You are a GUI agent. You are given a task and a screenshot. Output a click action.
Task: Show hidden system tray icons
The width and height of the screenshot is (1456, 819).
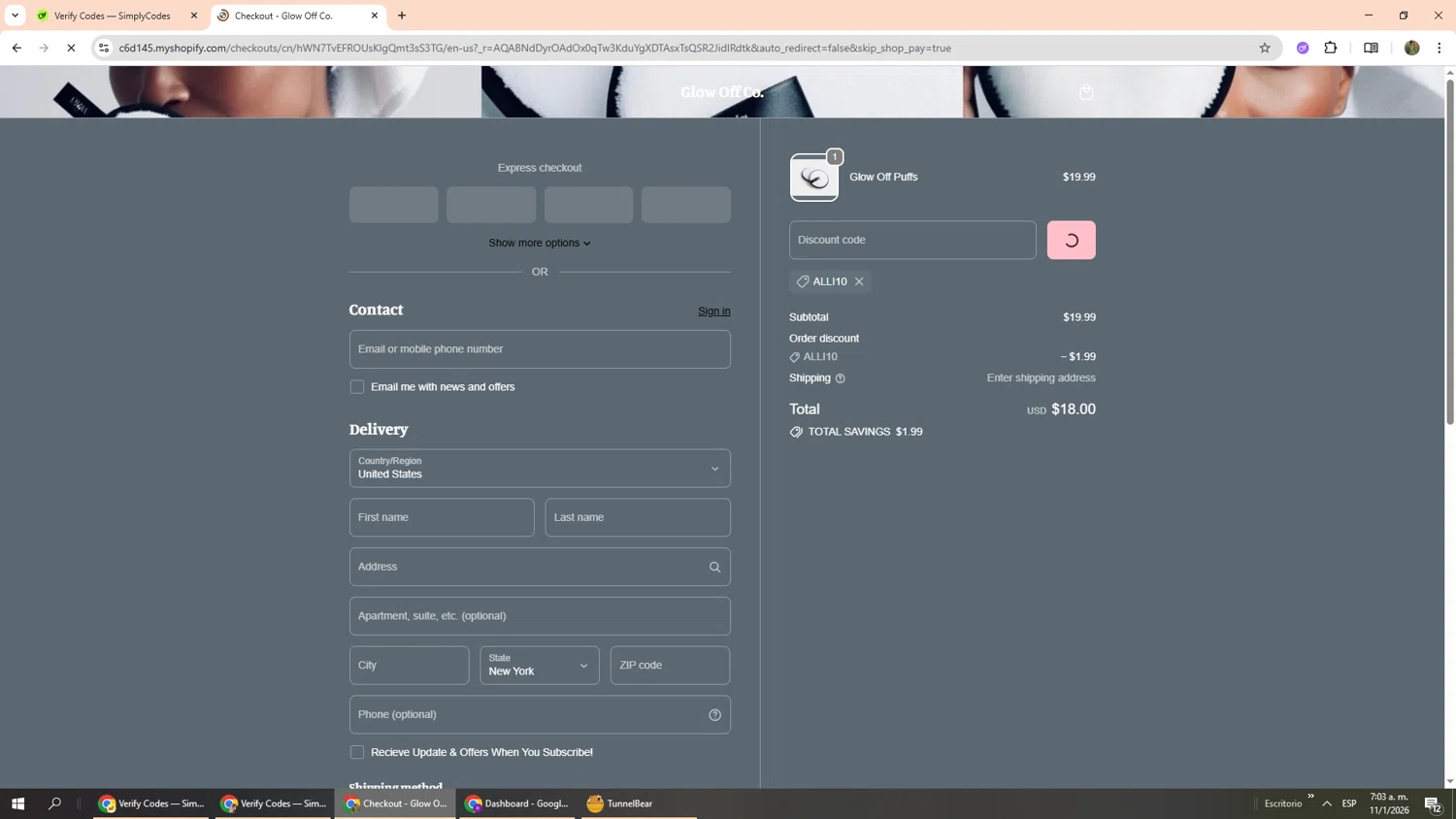1327,803
